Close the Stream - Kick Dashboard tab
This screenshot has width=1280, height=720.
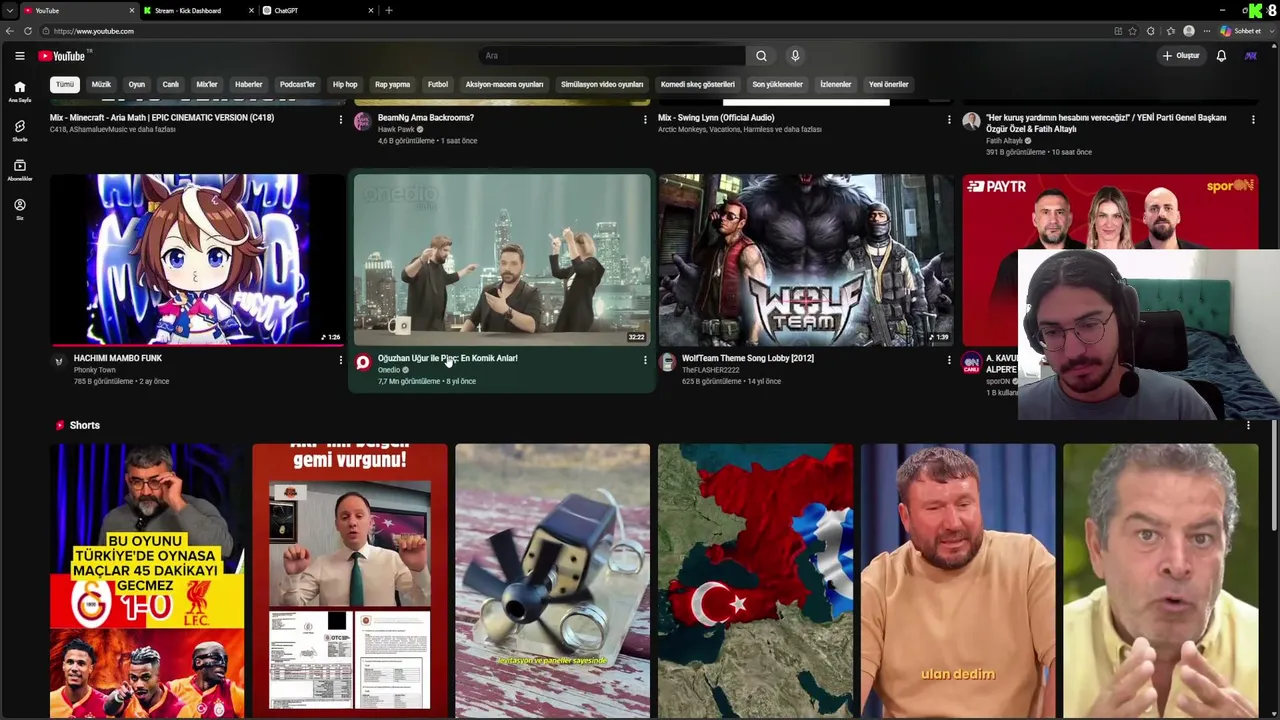tap(252, 10)
